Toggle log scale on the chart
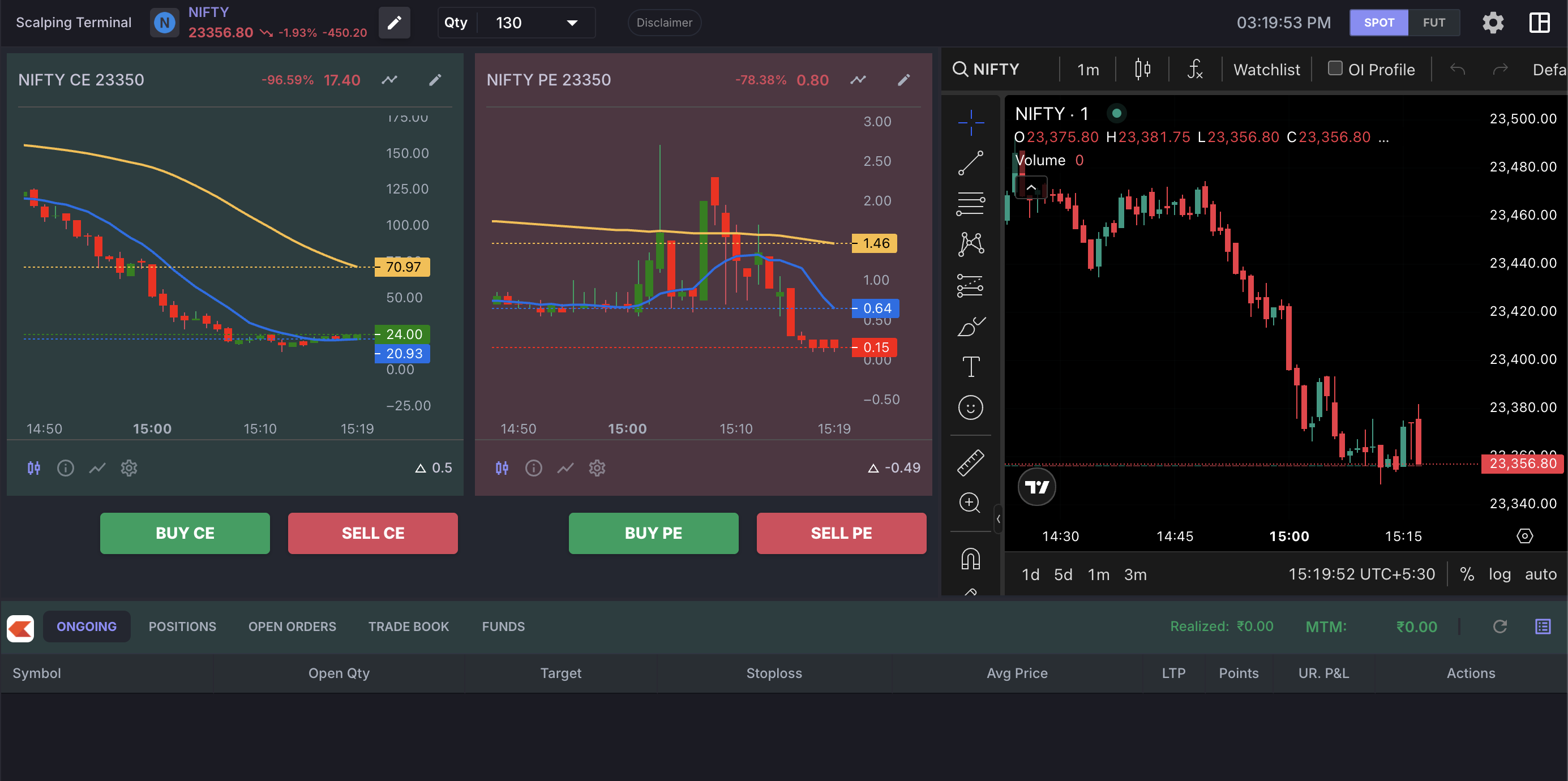Screen dimensions: 1568x781 tap(1500, 574)
